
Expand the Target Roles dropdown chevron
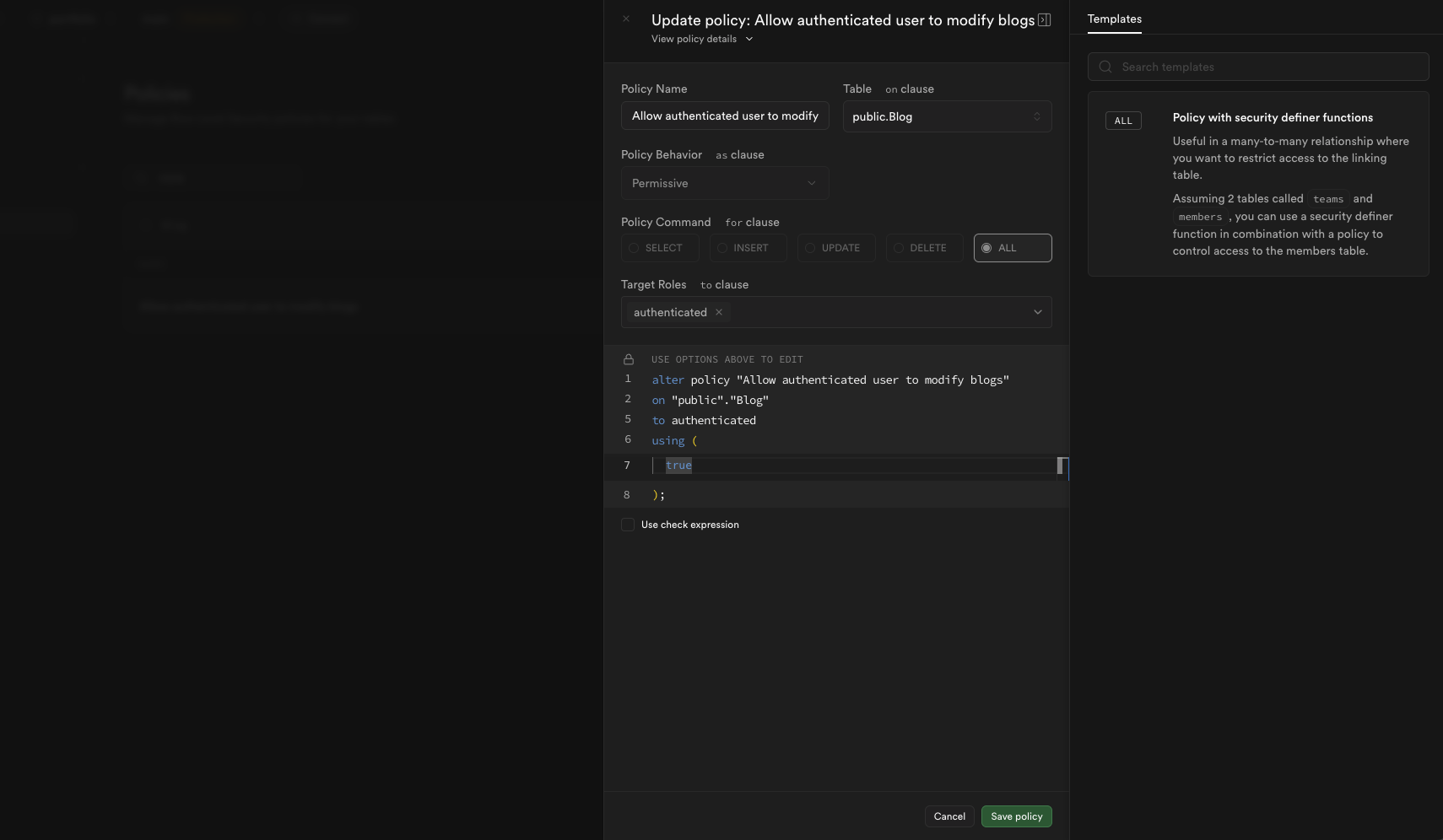point(1038,312)
